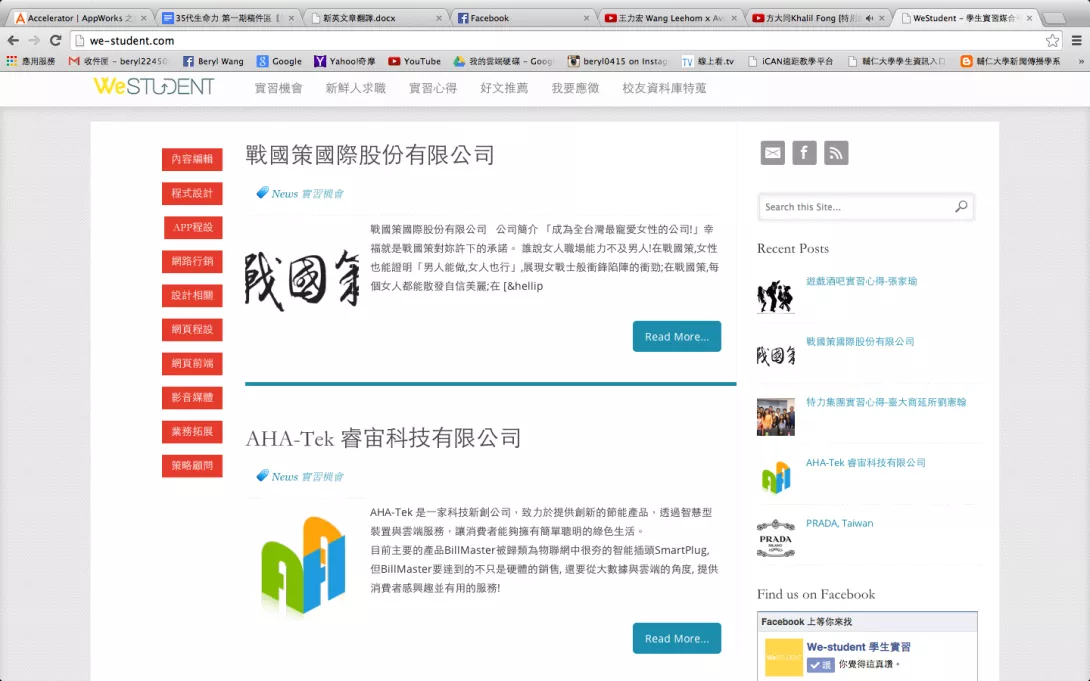Click Read More for AHA-Tek post
The height and width of the screenshot is (681, 1090).
tap(676, 638)
